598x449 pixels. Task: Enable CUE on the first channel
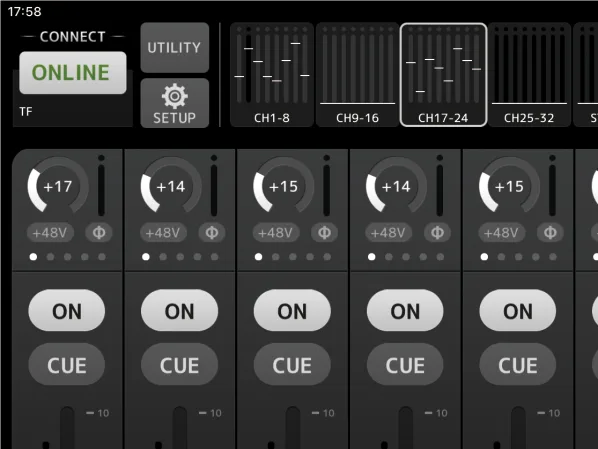[67, 365]
